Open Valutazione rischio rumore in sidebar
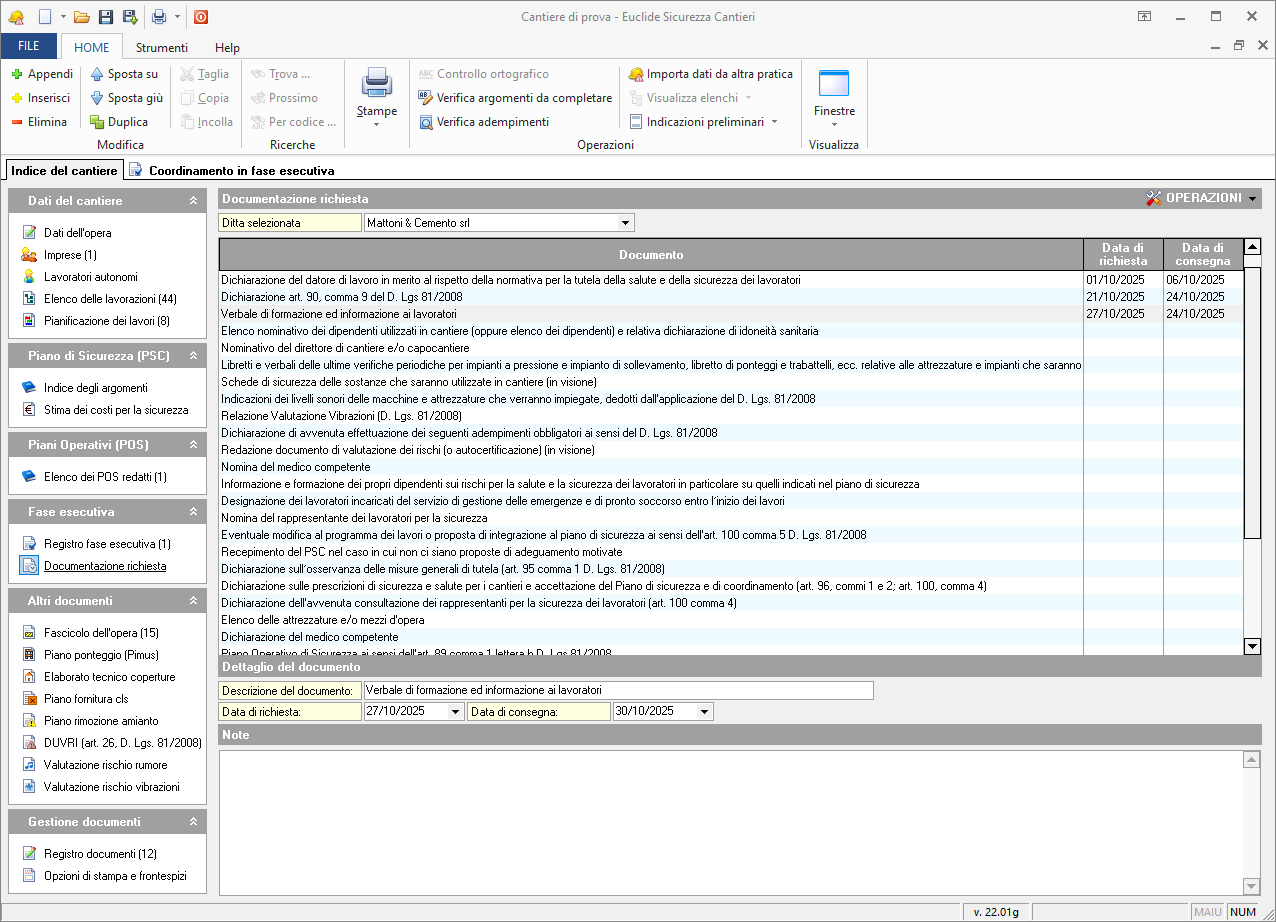Viewport: 1276px width, 922px height. pyautogui.click(x=105, y=765)
